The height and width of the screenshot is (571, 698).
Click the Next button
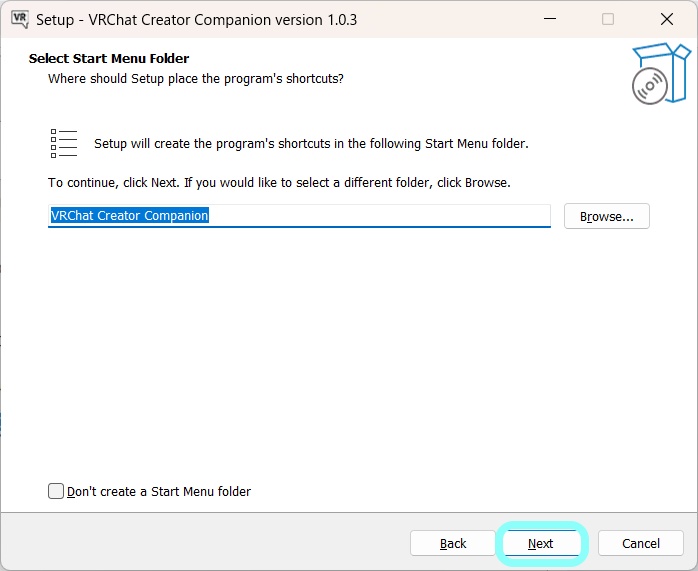pos(541,543)
